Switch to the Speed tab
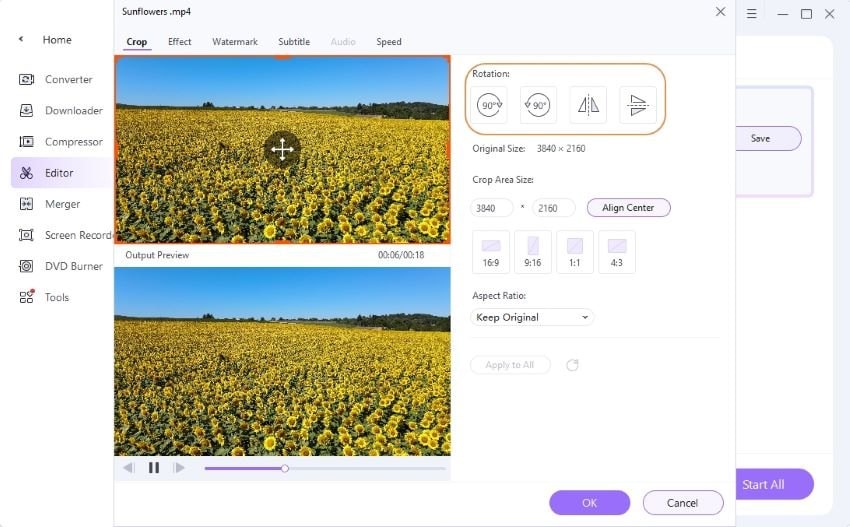The width and height of the screenshot is (850, 527). [x=389, y=42]
